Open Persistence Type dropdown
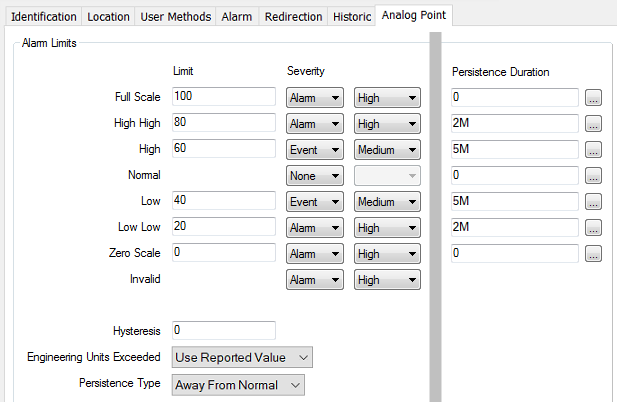This screenshot has height=402, width=617. tap(238, 385)
